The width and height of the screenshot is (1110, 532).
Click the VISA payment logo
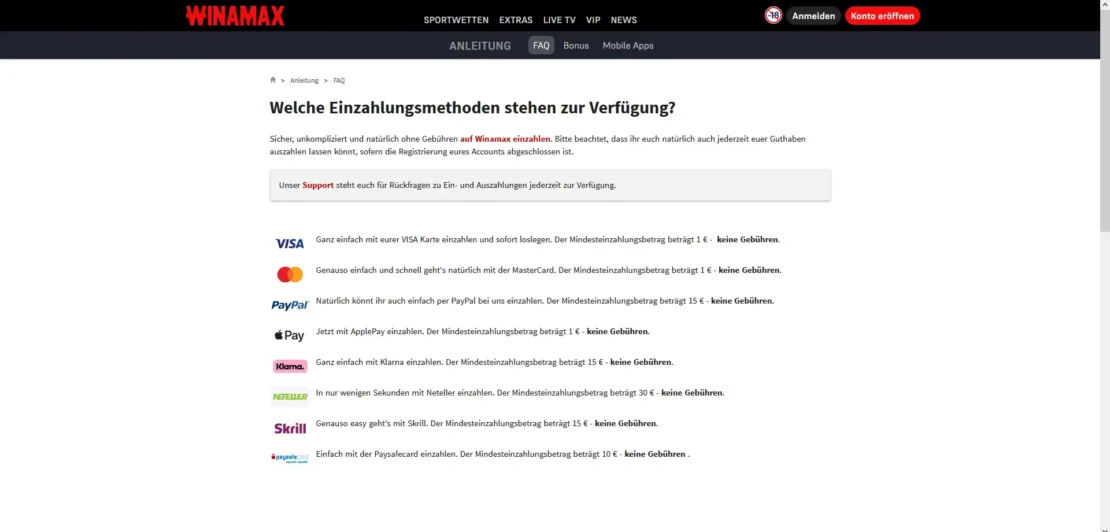point(289,243)
